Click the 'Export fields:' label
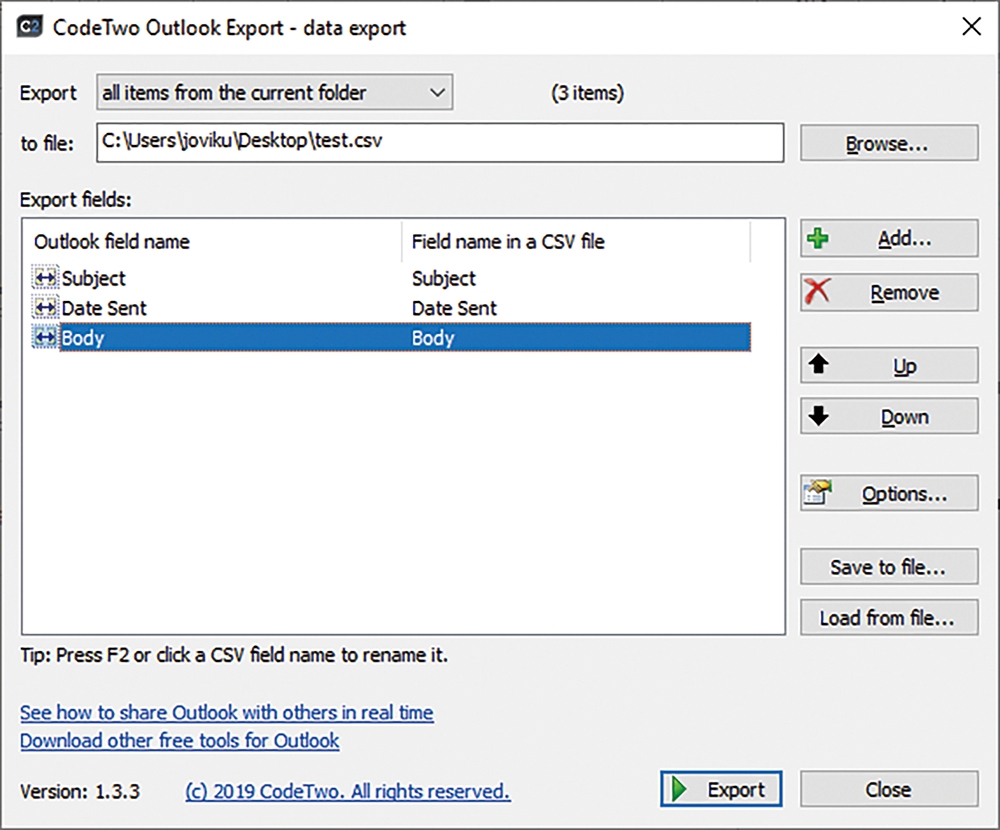This screenshot has height=830, width=1000. pos(75,200)
